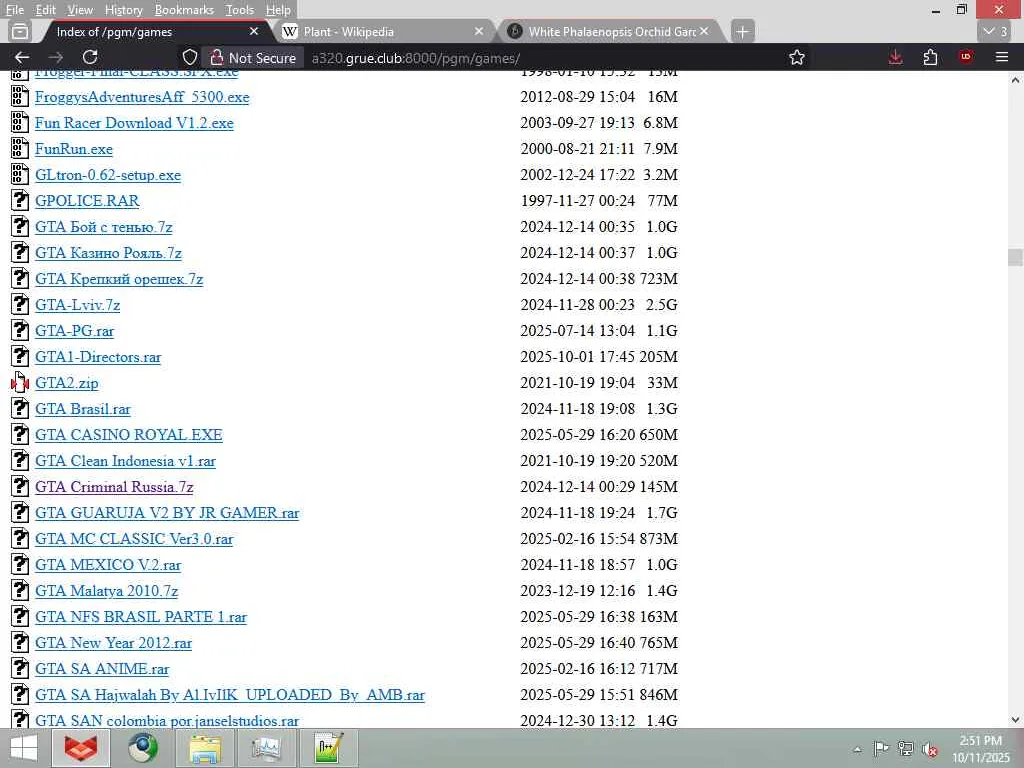Screen dimensions: 1024x768
Task: Bookmark this page with the star icon
Action: pos(797,57)
